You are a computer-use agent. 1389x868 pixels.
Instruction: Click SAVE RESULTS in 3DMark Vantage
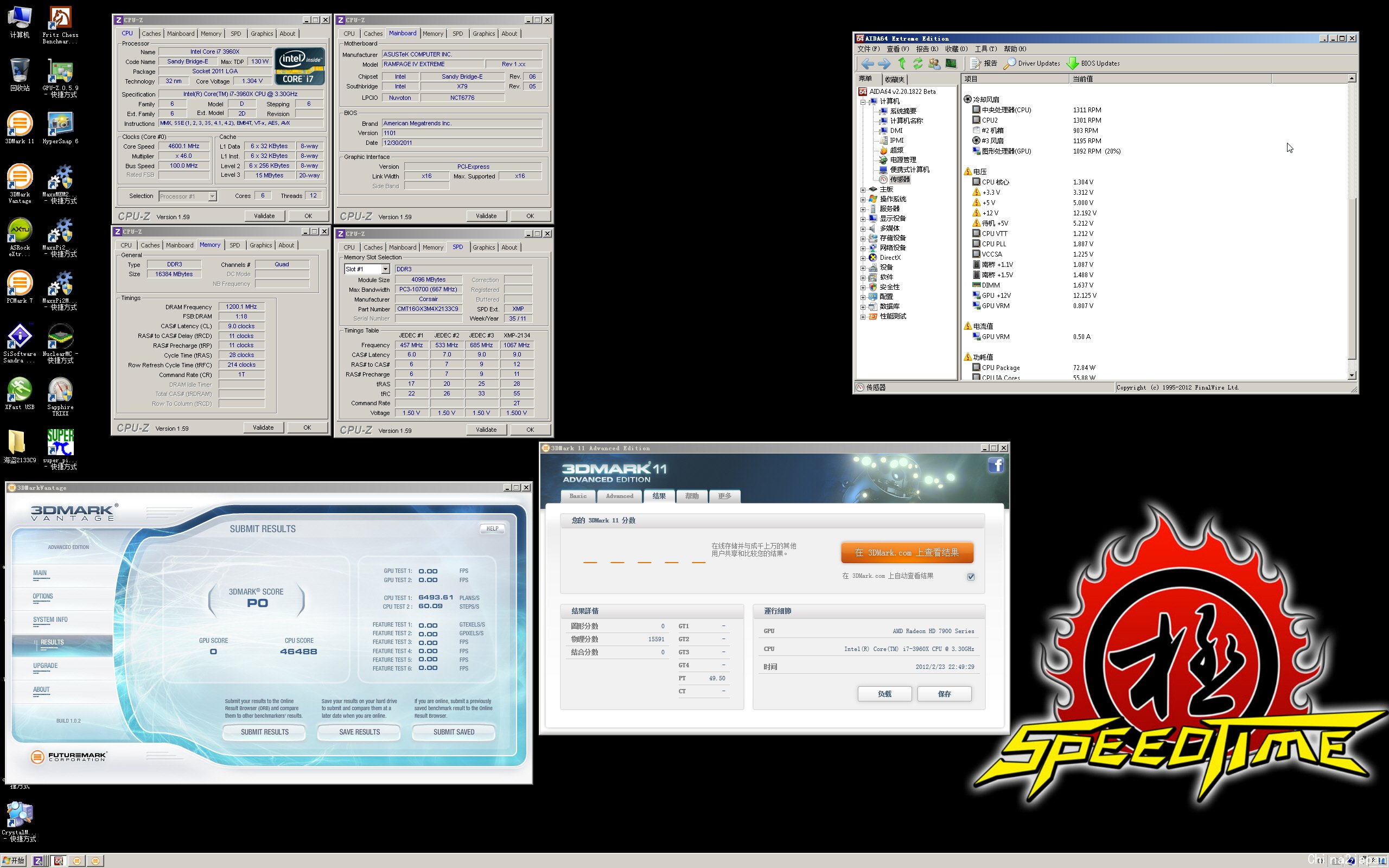[x=359, y=732]
